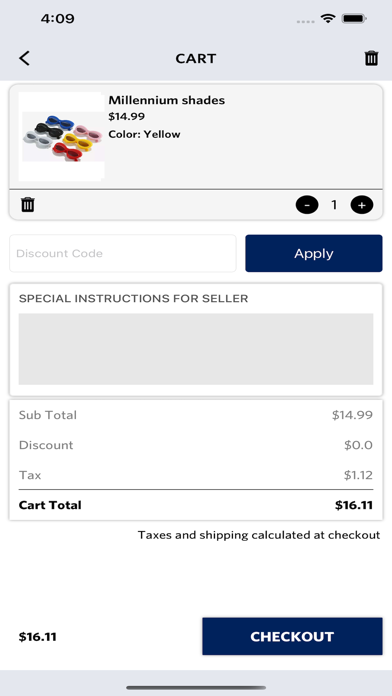Open the Millennium shades product image
The width and height of the screenshot is (392, 696).
62,136
